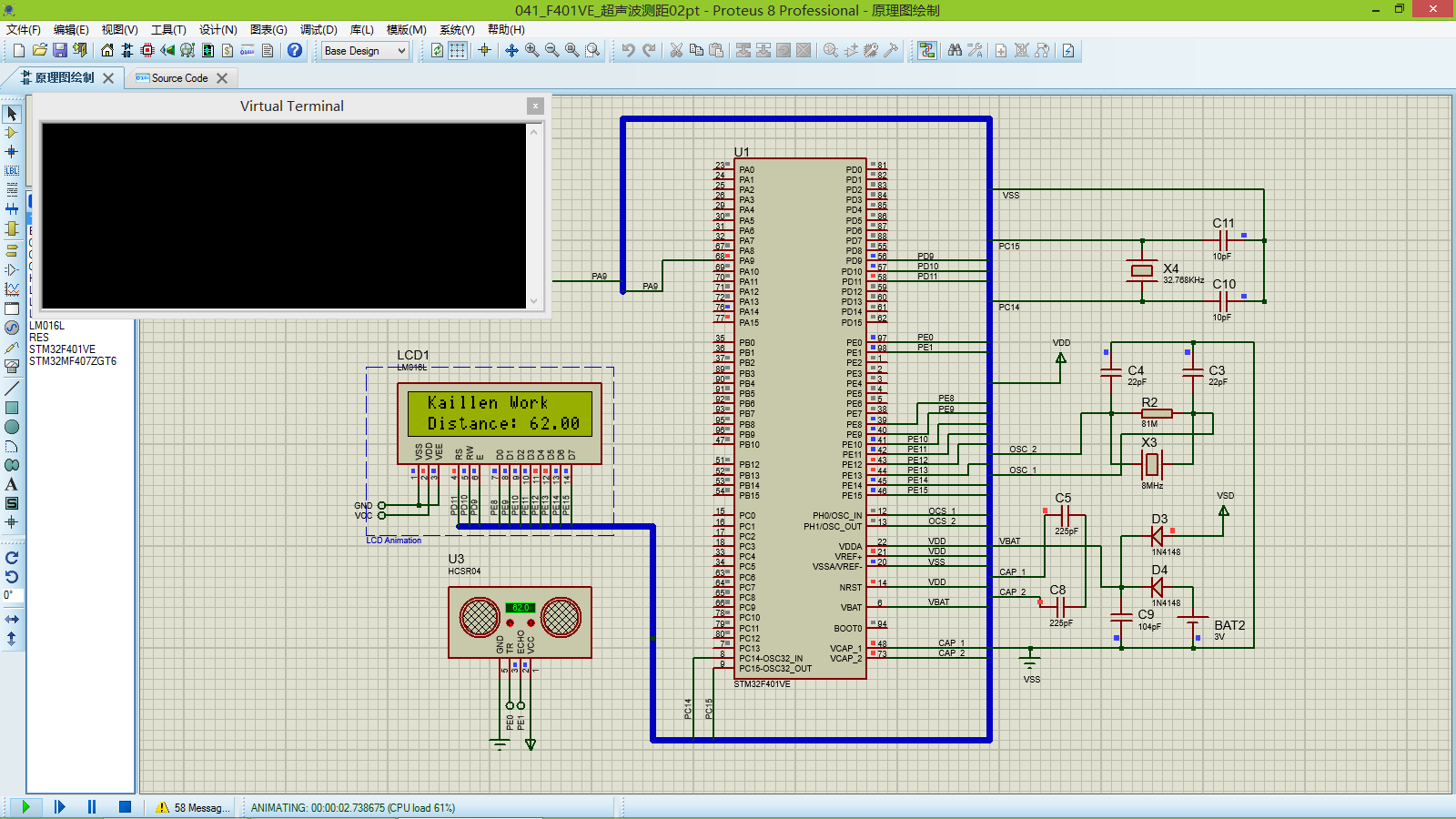Open the 调试(D) menu
The image size is (1456, 819).
[318, 29]
